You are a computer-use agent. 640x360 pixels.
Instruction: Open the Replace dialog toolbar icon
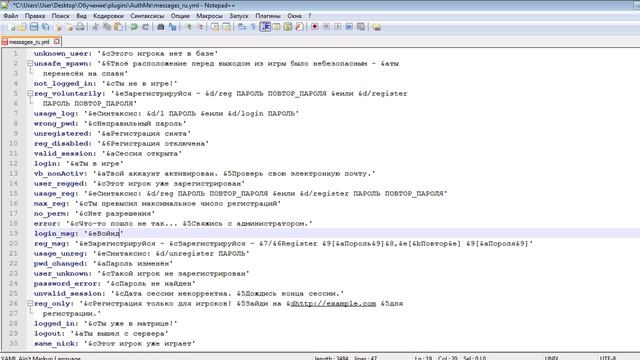click(x=172, y=27)
